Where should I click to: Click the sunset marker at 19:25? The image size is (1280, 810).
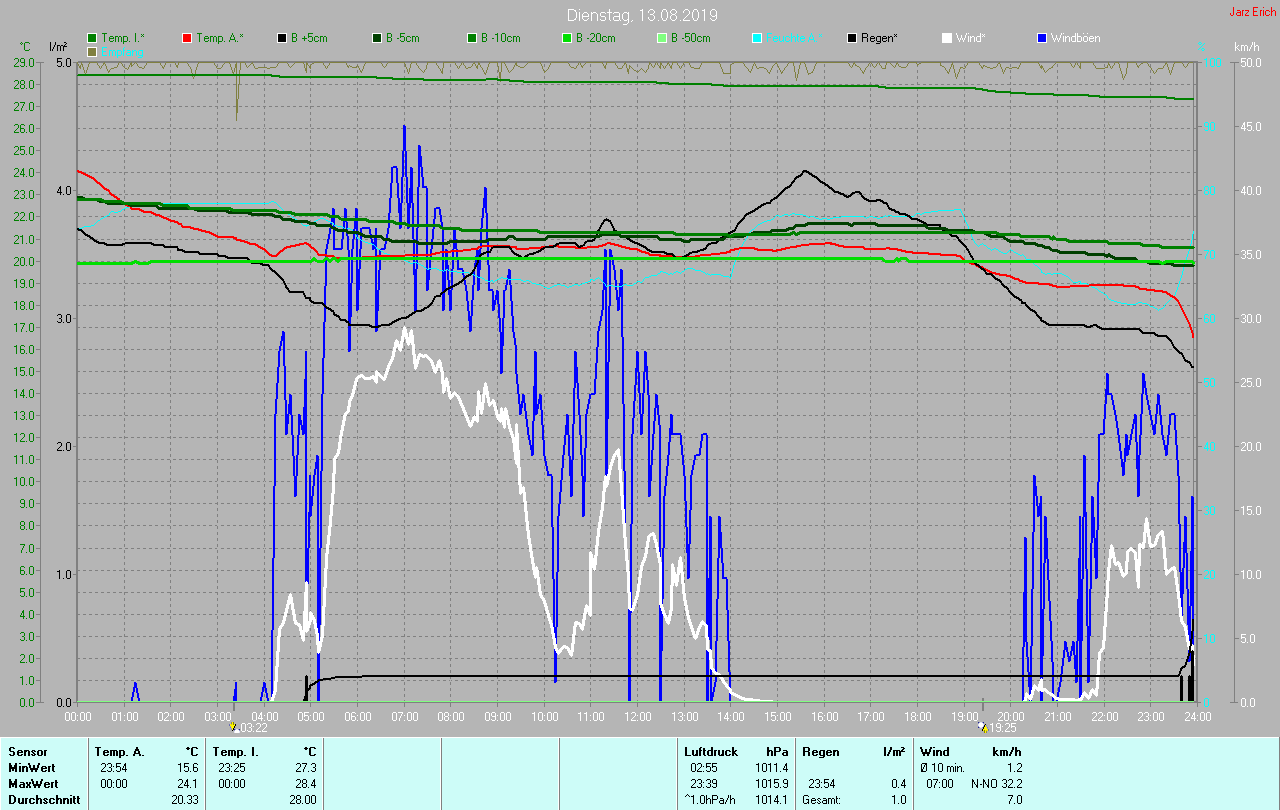(x=984, y=727)
